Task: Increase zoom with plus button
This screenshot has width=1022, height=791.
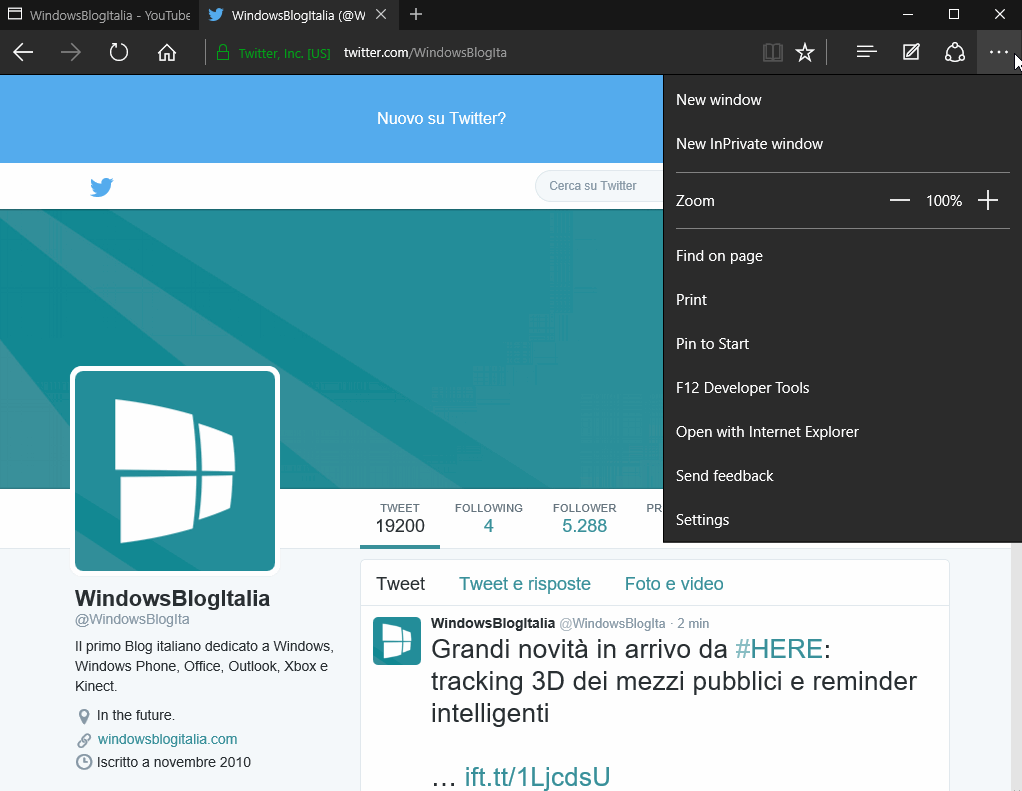Action: tap(987, 200)
